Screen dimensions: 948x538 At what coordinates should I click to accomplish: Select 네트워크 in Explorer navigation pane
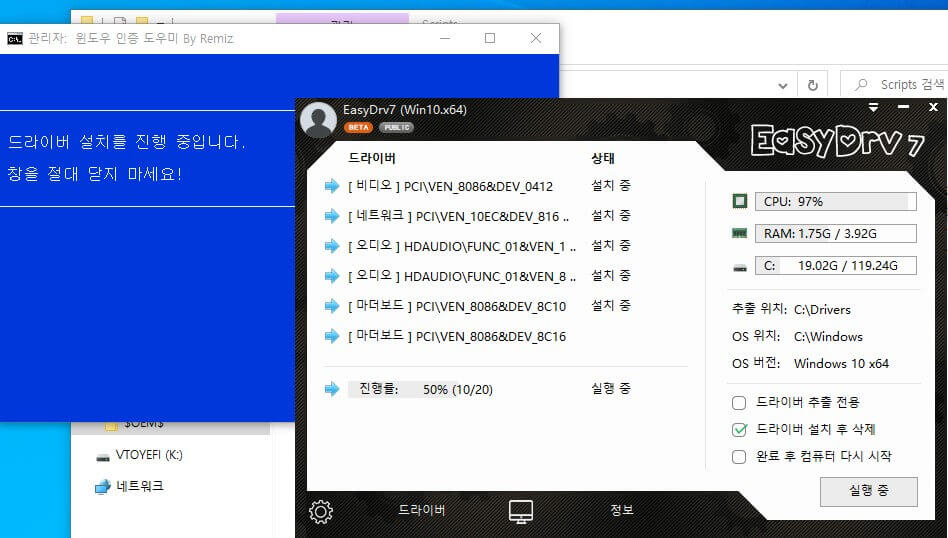[129, 486]
